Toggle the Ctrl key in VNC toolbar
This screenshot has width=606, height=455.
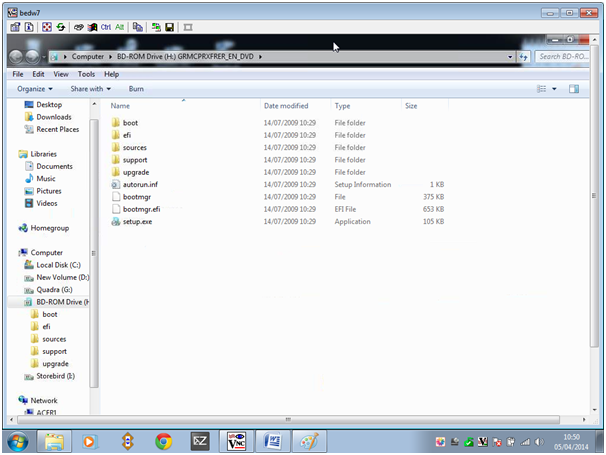coord(105,26)
